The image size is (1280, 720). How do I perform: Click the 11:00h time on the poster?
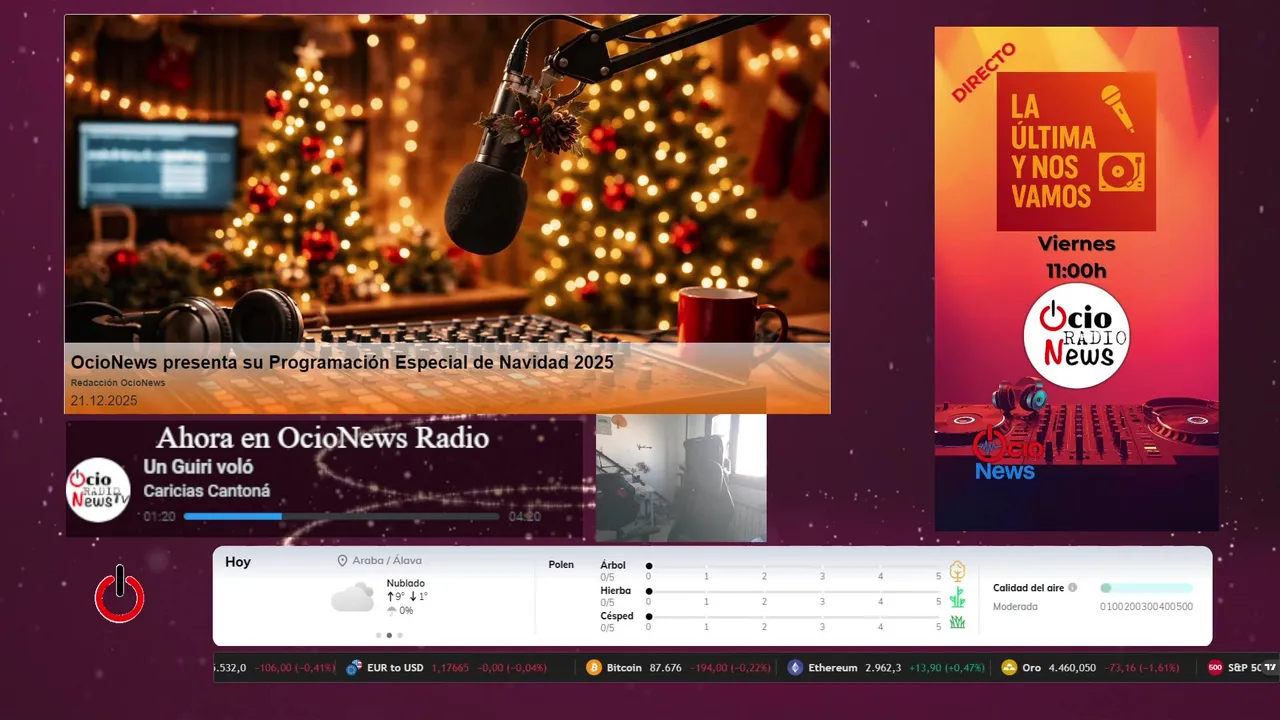(x=1076, y=271)
